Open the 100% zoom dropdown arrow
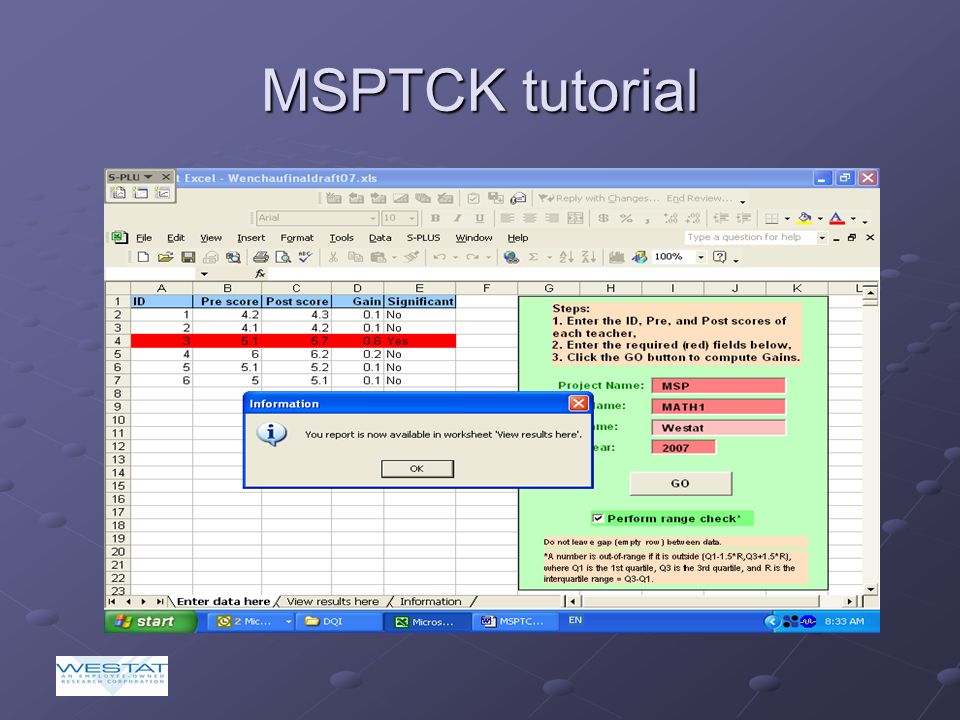 click(x=701, y=257)
